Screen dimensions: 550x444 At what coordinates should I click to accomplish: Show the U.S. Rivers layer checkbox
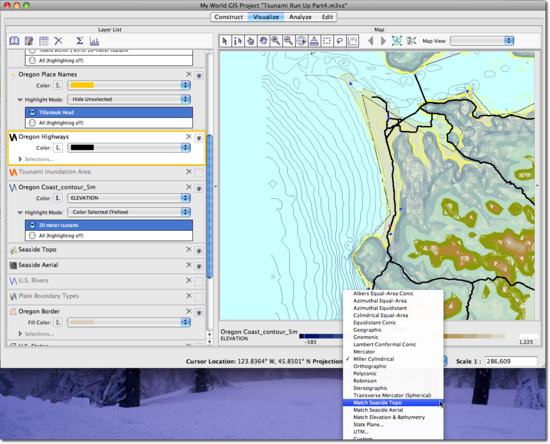tap(199, 281)
